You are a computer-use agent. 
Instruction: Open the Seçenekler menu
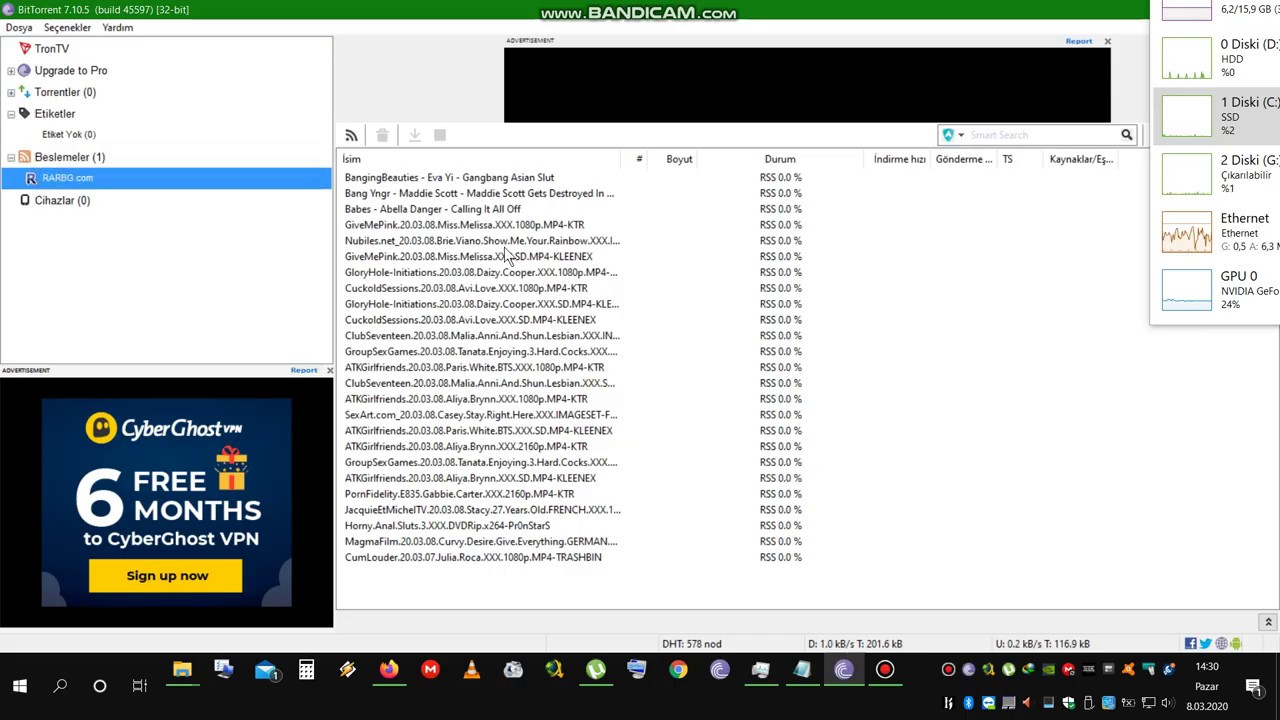(x=68, y=28)
